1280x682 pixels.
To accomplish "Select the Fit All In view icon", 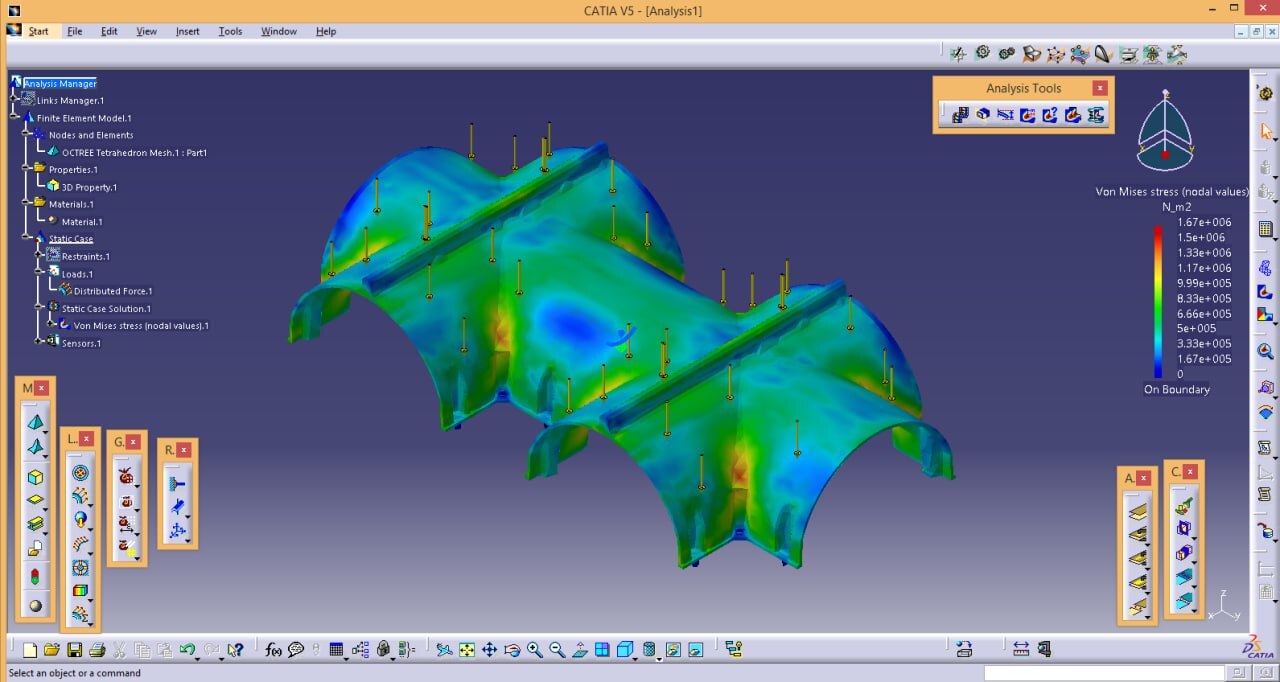I will (467, 650).
